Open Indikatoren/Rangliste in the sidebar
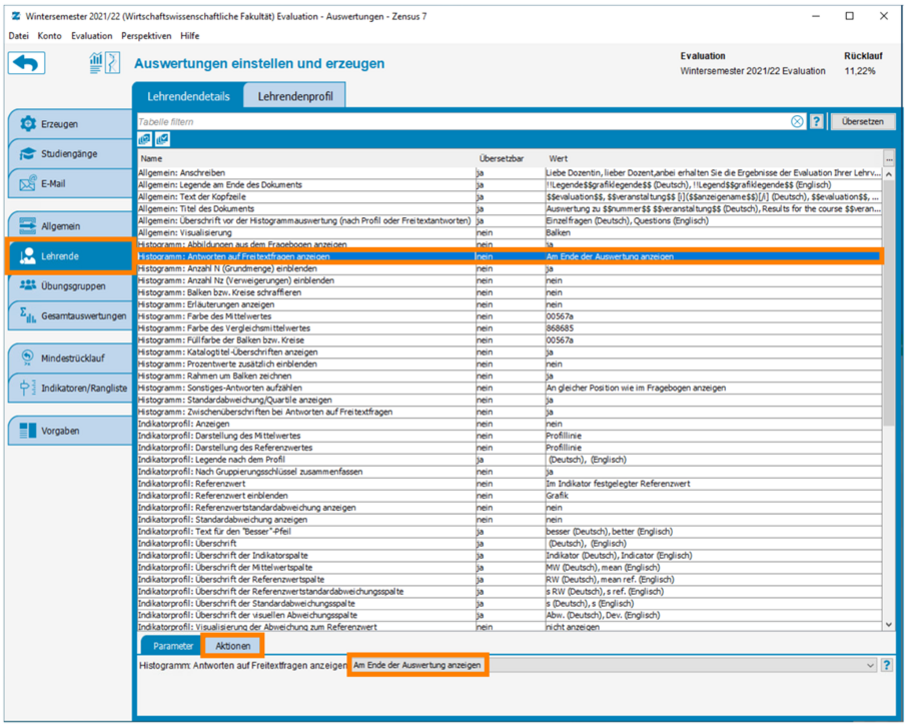Screen dimensions: 907x726 (70, 388)
